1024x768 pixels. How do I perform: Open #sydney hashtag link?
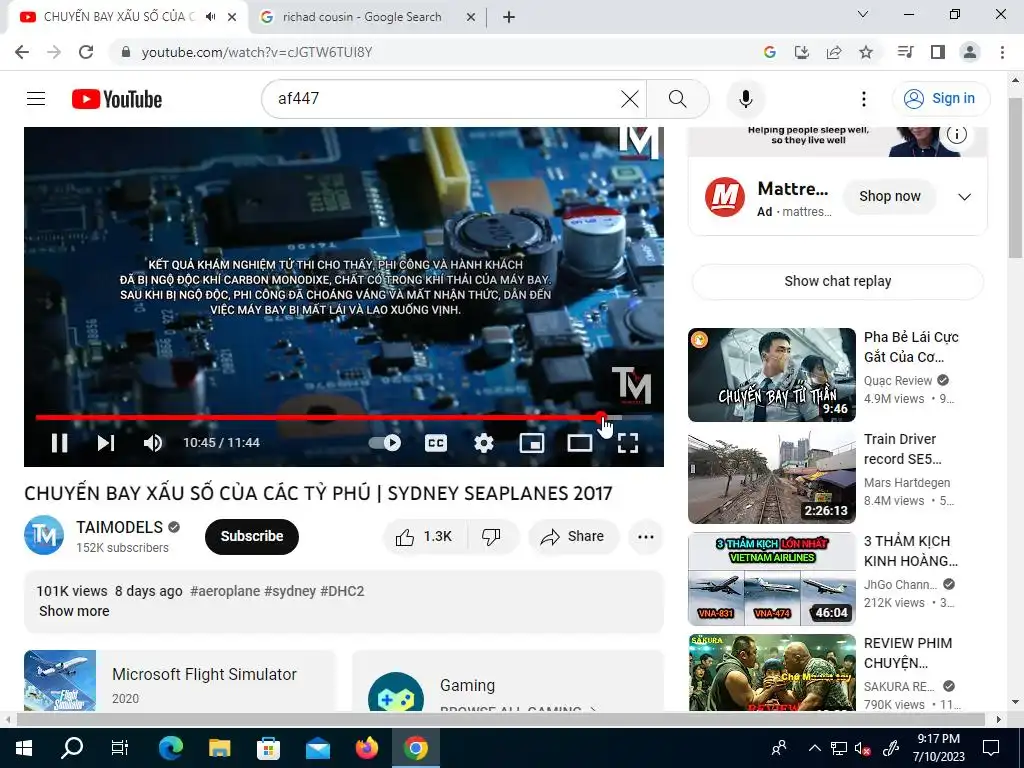click(290, 591)
